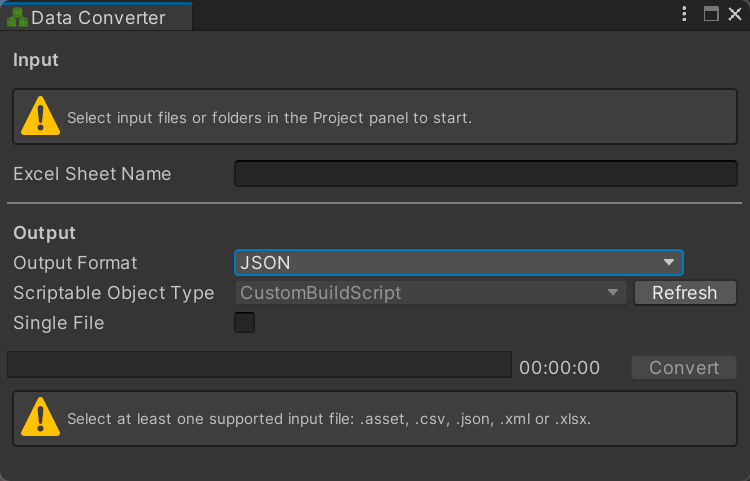750x481 pixels.
Task: Select the Data Converter tab
Action: 96,17
